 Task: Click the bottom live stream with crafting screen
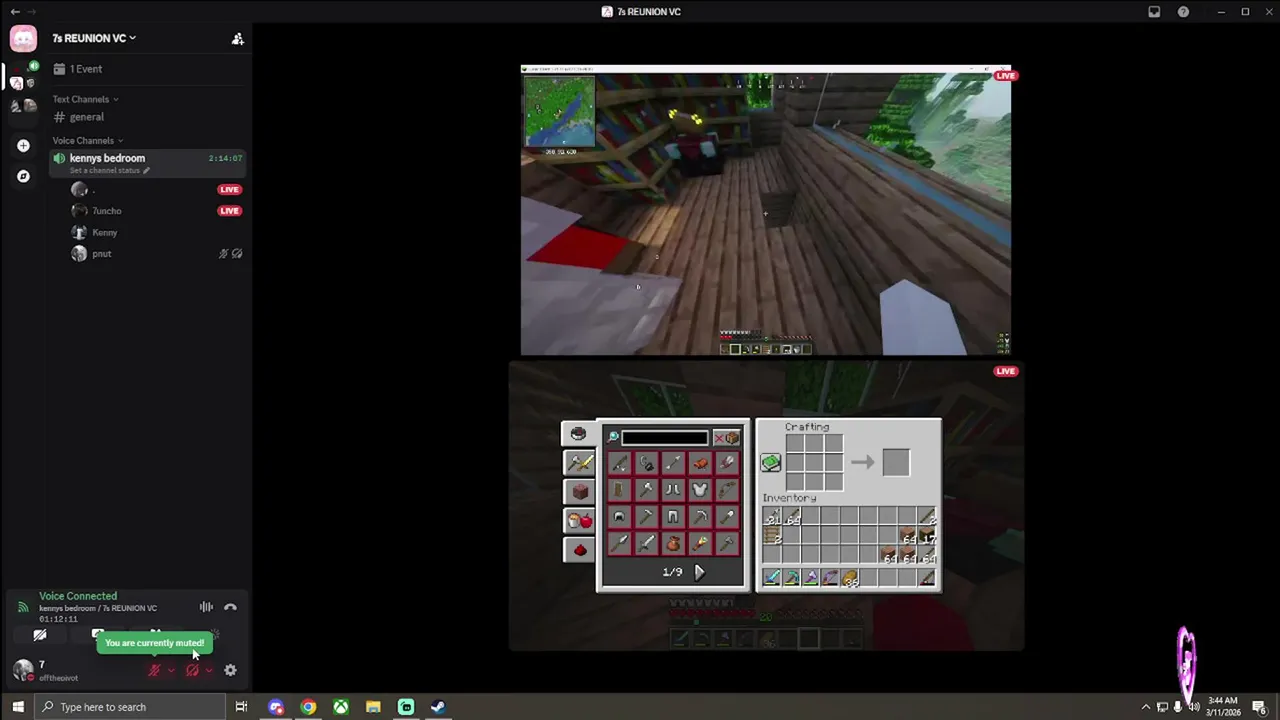point(766,506)
